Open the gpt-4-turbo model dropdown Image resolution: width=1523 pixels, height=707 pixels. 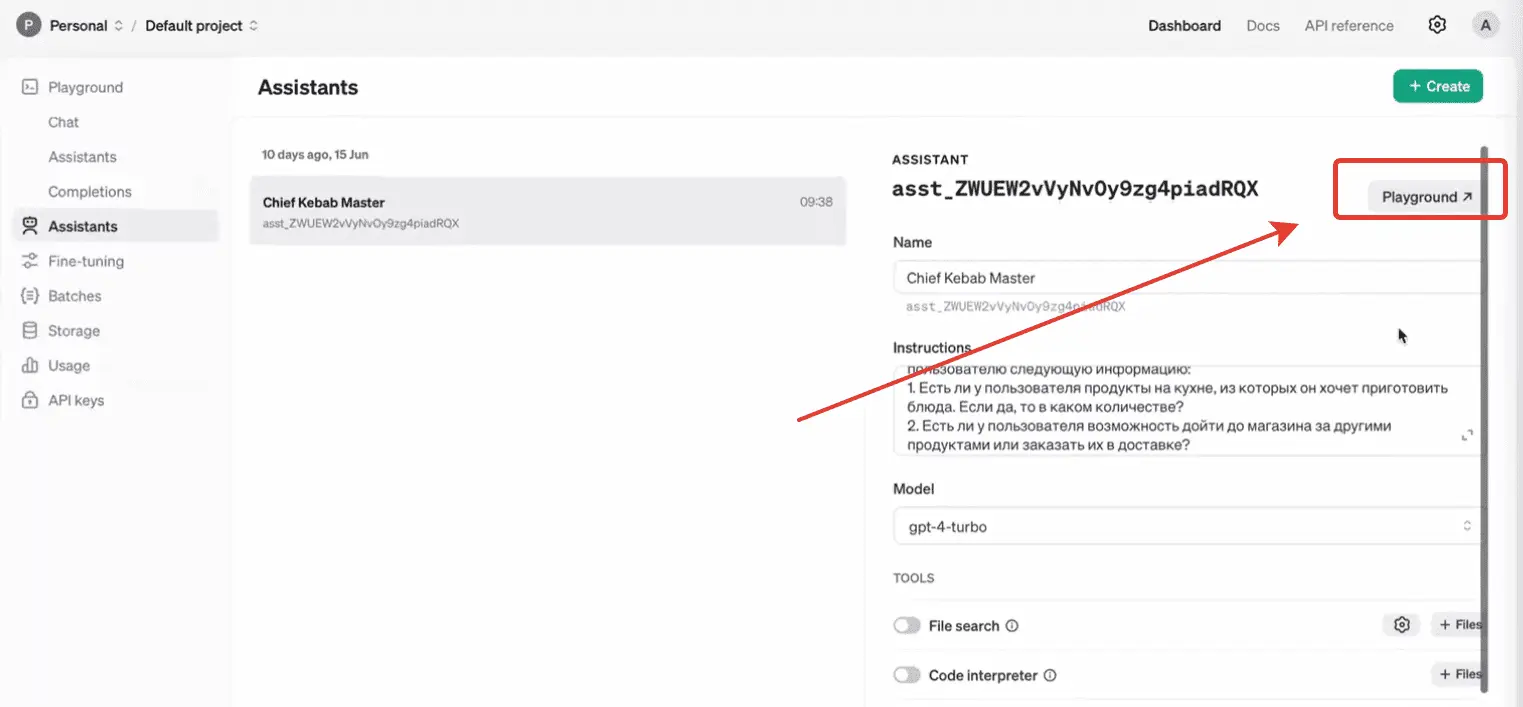[1187, 526]
